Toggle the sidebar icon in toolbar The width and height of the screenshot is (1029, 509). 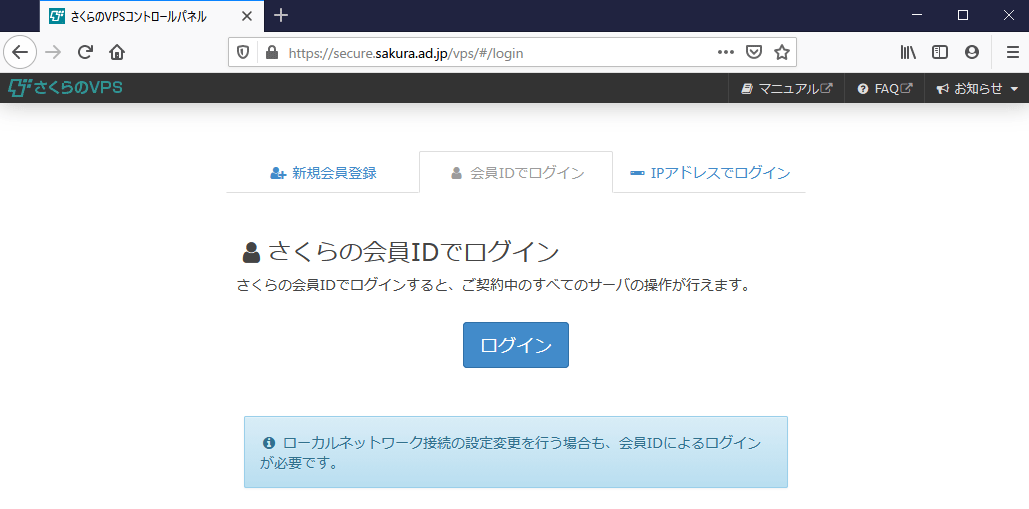tap(940, 52)
